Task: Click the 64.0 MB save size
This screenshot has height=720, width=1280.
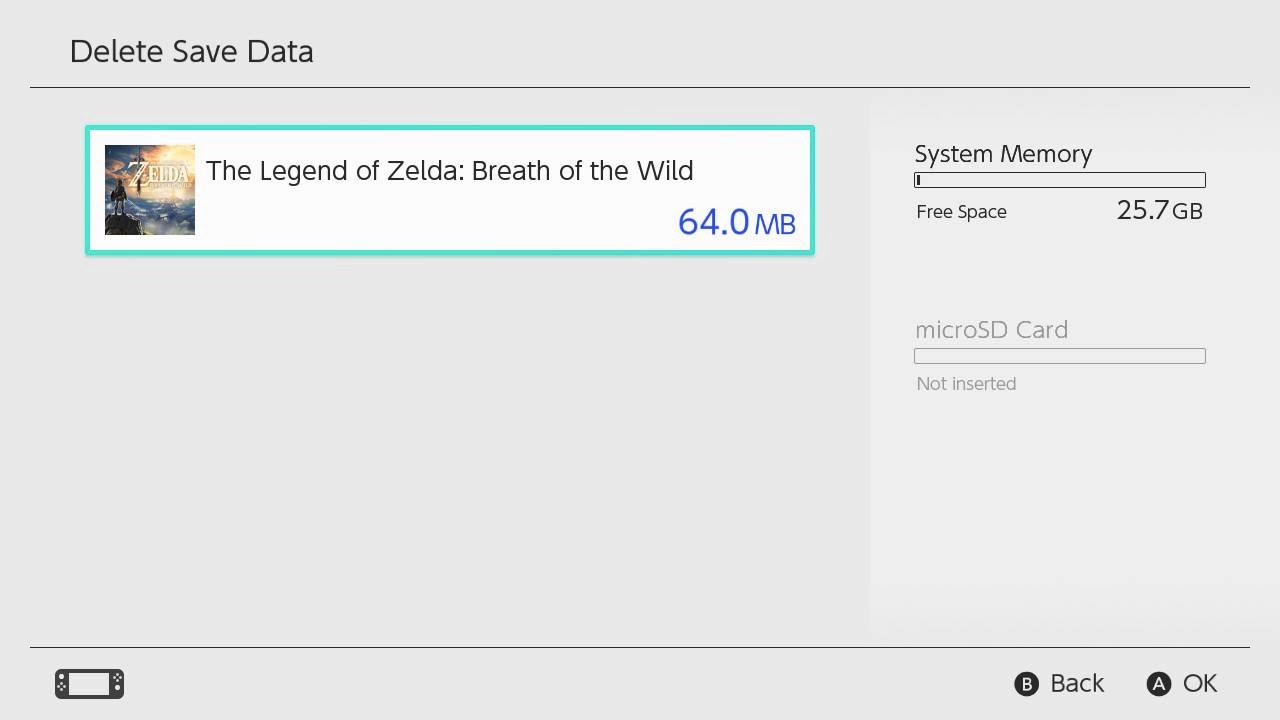Action: click(736, 222)
